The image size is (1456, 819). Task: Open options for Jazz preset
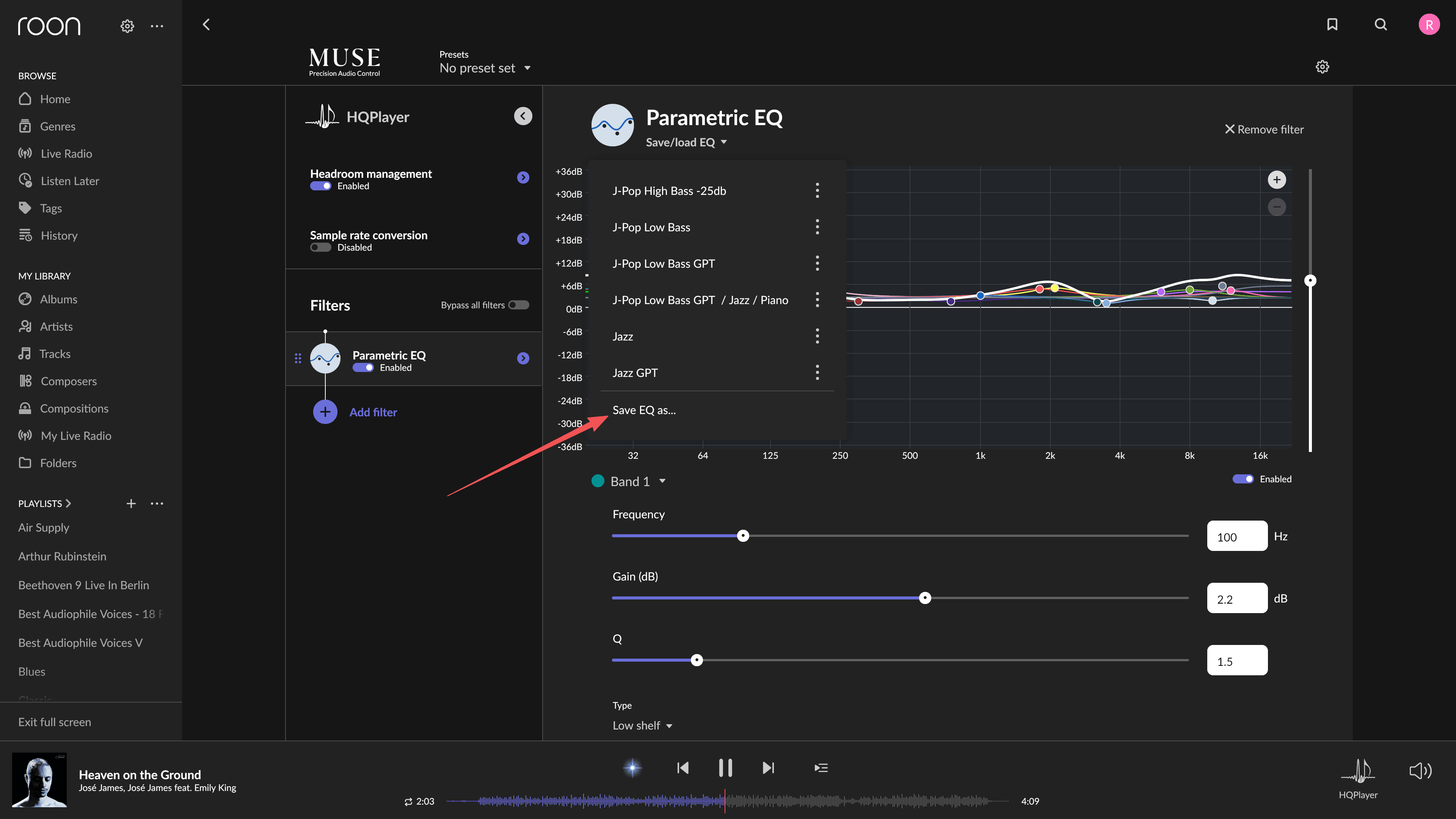[x=817, y=336]
